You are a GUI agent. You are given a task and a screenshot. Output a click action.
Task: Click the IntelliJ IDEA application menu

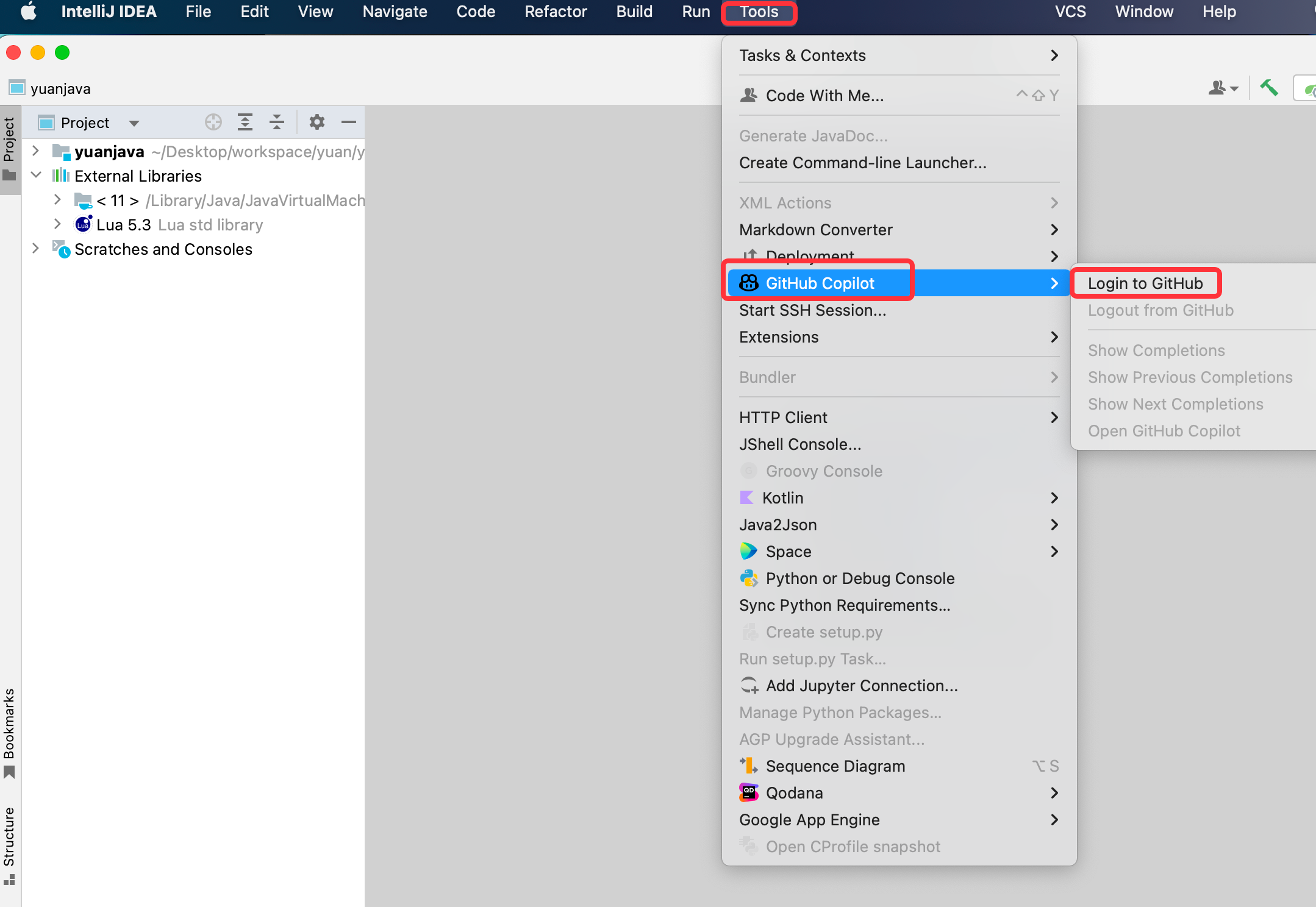[x=109, y=12]
